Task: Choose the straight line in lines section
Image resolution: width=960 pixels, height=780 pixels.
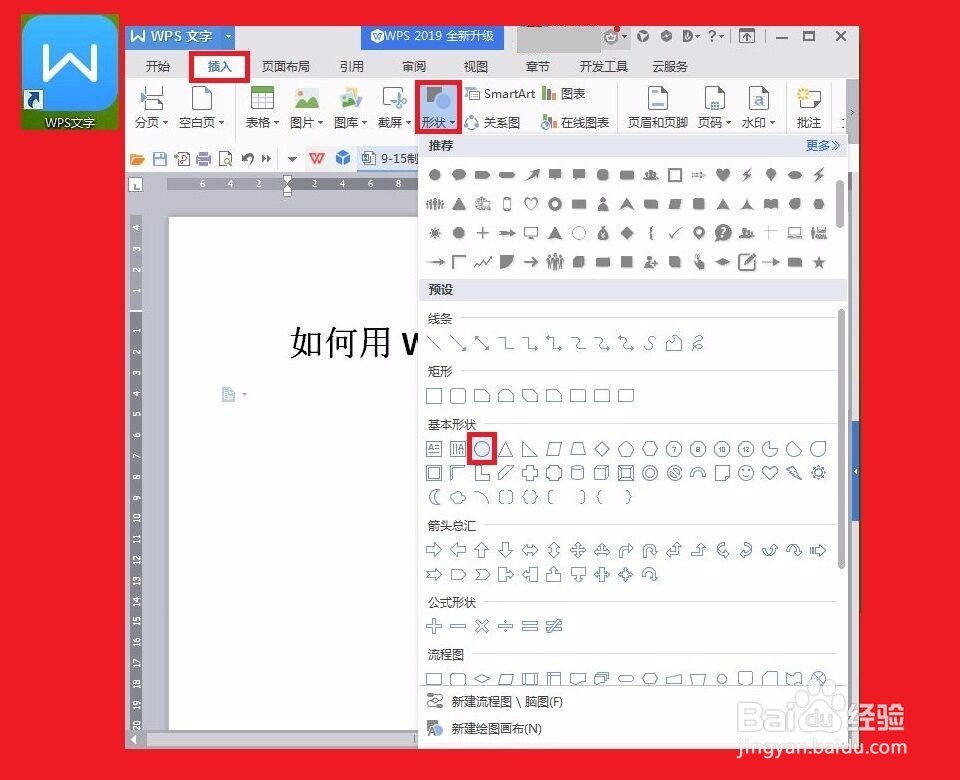Action: pos(433,343)
